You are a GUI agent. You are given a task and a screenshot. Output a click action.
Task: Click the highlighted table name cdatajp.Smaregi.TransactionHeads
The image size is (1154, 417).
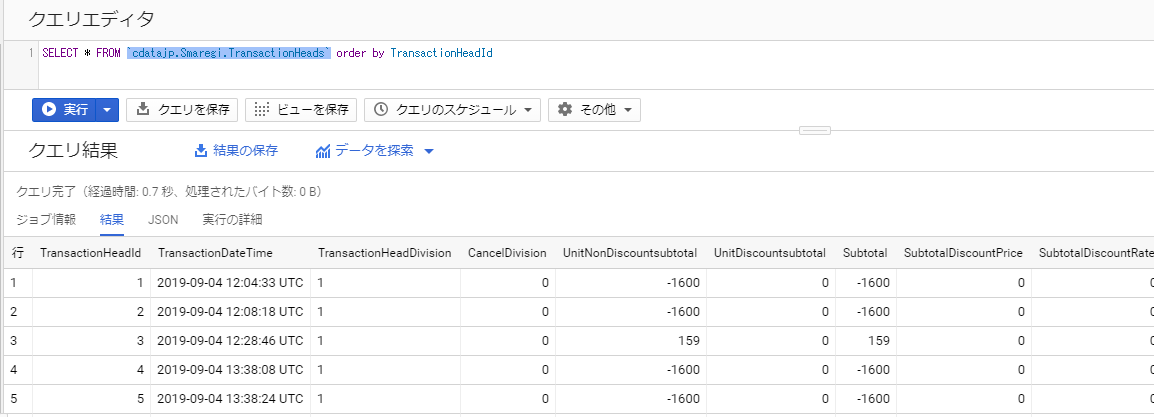(229, 53)
